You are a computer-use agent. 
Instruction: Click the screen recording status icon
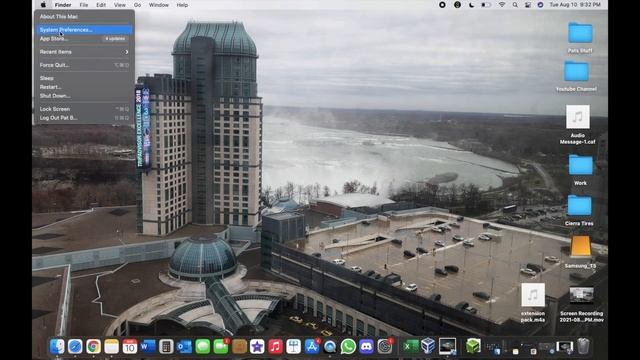pos(442,5)
